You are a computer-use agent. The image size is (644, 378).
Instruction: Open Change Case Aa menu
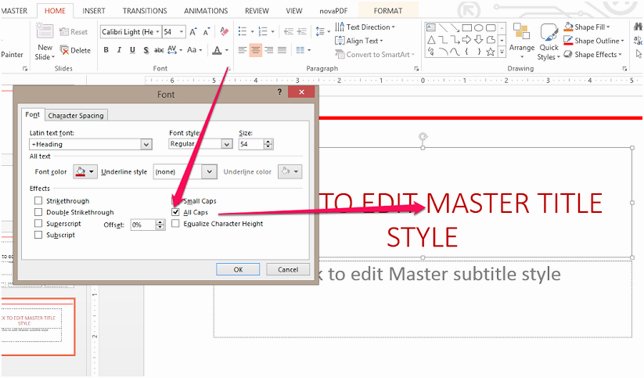pyautogui.click(x=194, y=50)
